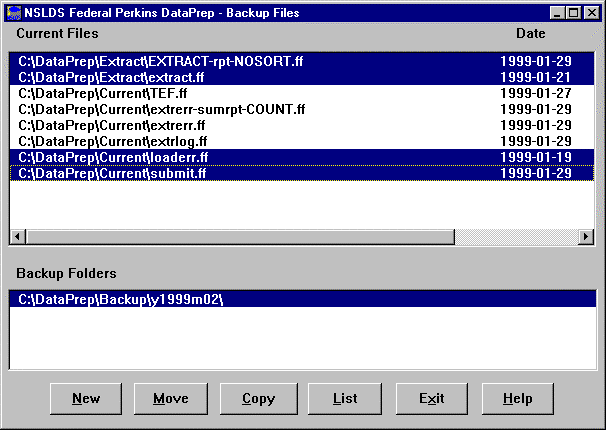Create a new backup folder with New
Screen dimensions: 606x430
[86, 399]
